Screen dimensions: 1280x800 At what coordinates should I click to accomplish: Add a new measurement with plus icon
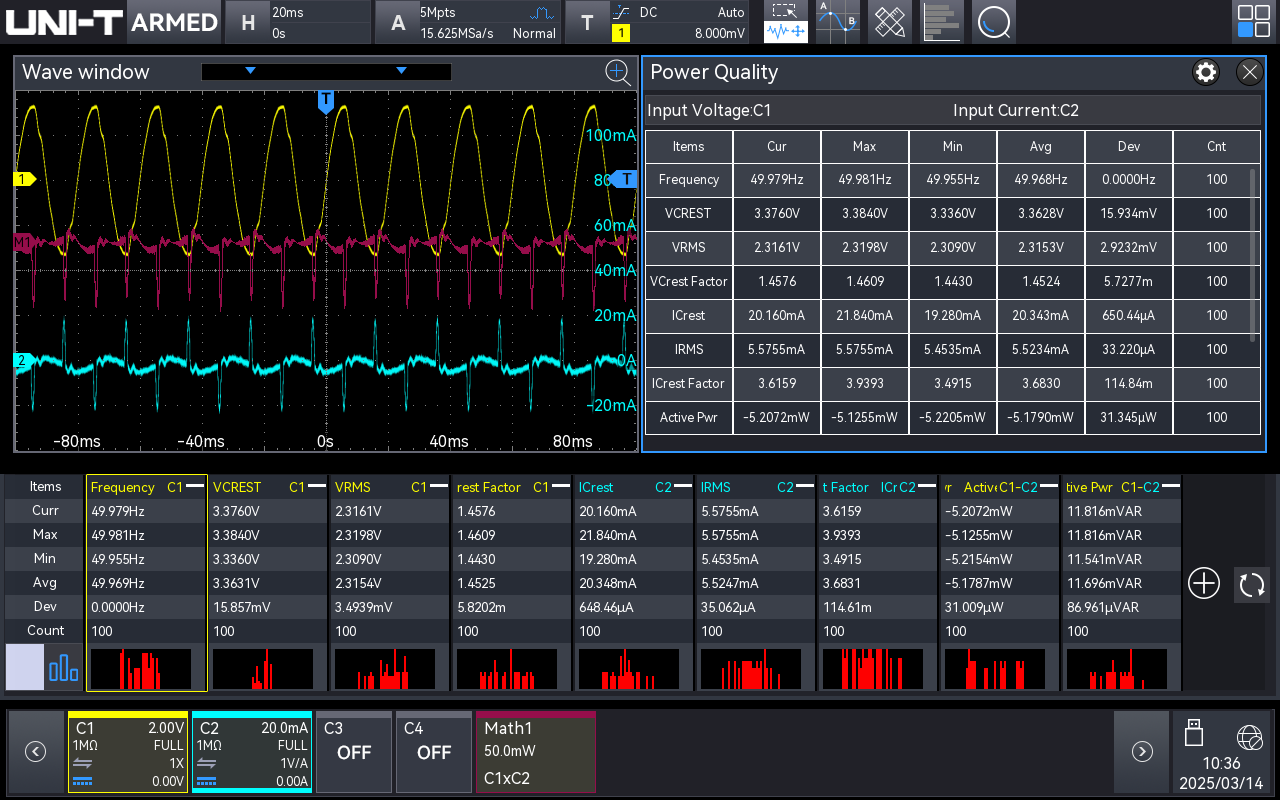(x=1204, y=584)
